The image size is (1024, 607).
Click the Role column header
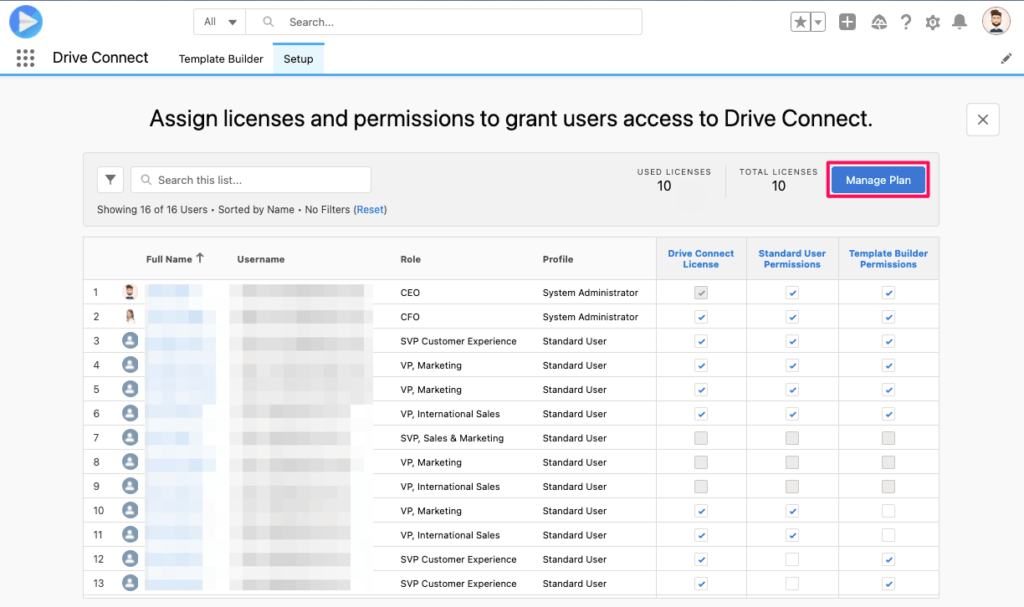[x=410, y=259]
